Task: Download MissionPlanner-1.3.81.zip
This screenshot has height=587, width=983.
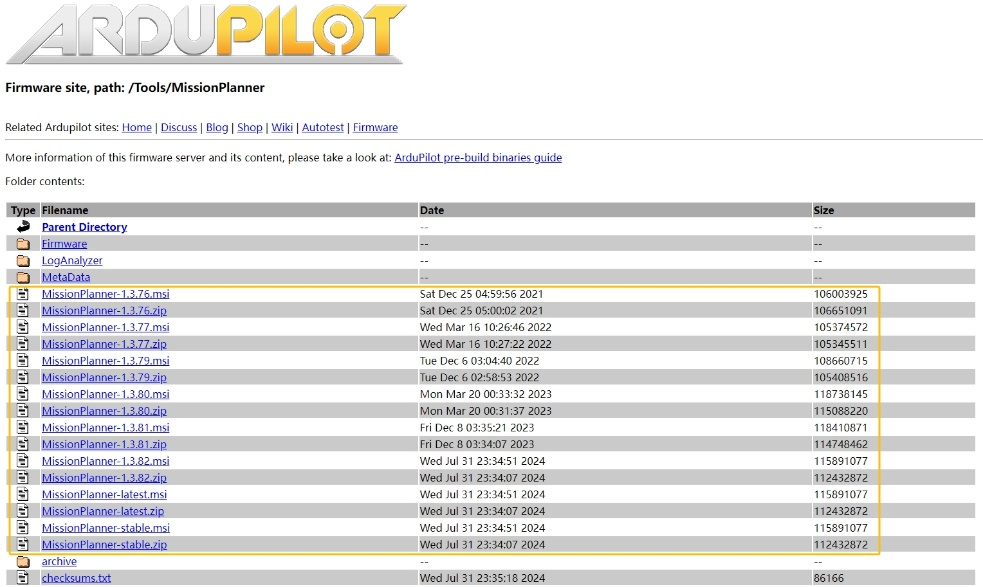Action: [104, 444]
